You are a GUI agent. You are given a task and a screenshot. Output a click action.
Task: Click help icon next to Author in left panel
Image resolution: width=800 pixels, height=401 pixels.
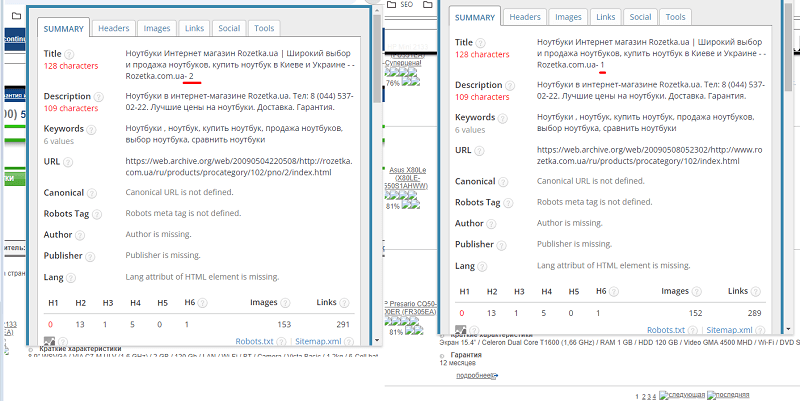tap(80, 235)
